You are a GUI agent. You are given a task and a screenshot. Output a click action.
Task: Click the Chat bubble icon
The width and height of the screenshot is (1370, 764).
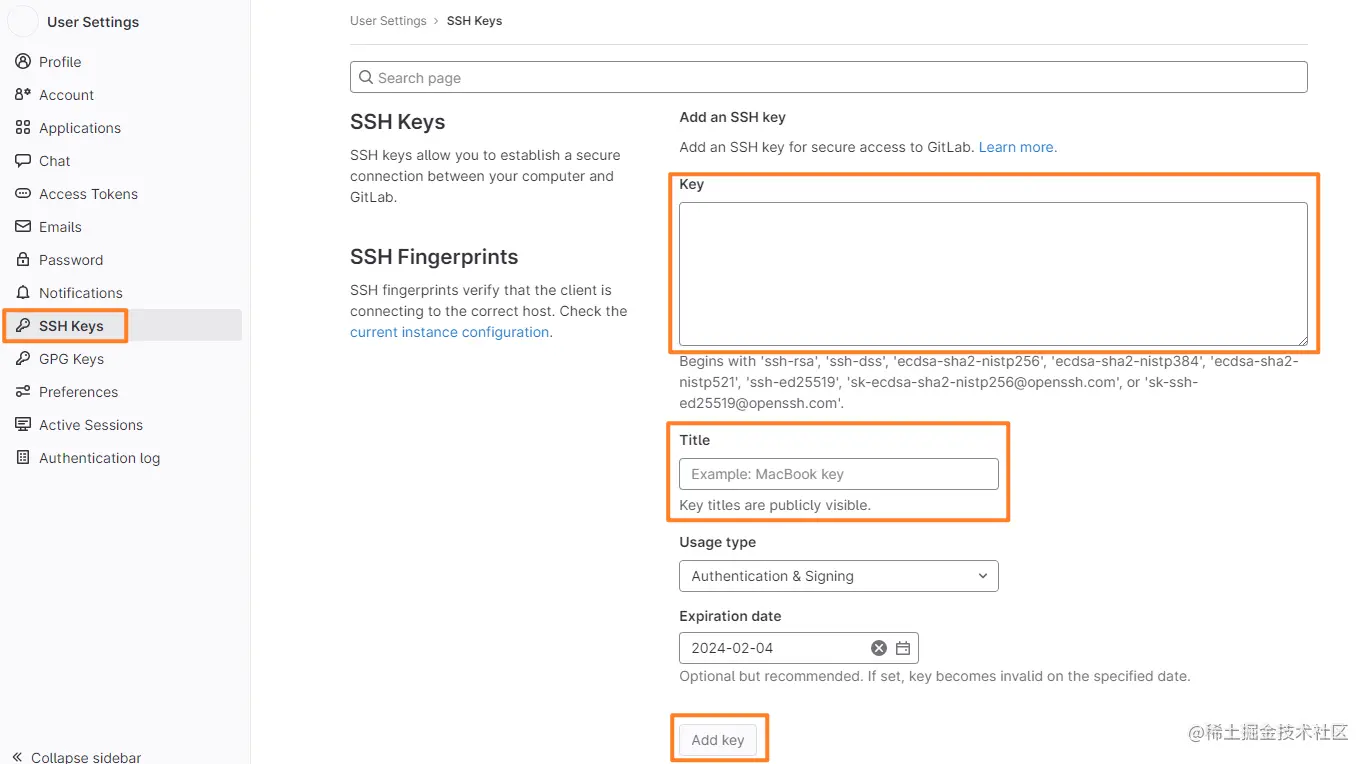23,161
